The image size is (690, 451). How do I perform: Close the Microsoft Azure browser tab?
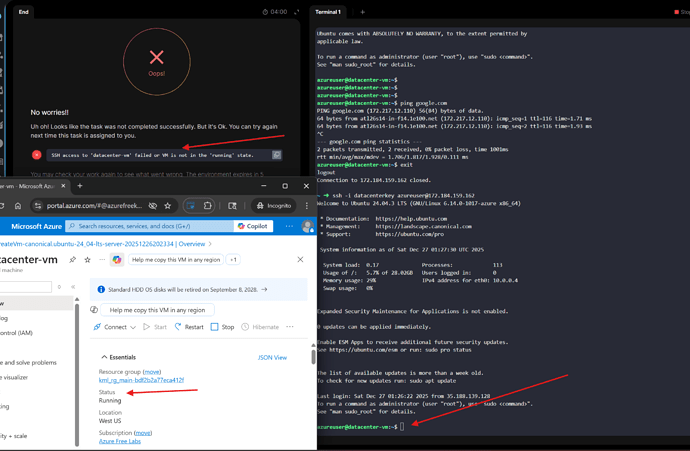point(63,186)
